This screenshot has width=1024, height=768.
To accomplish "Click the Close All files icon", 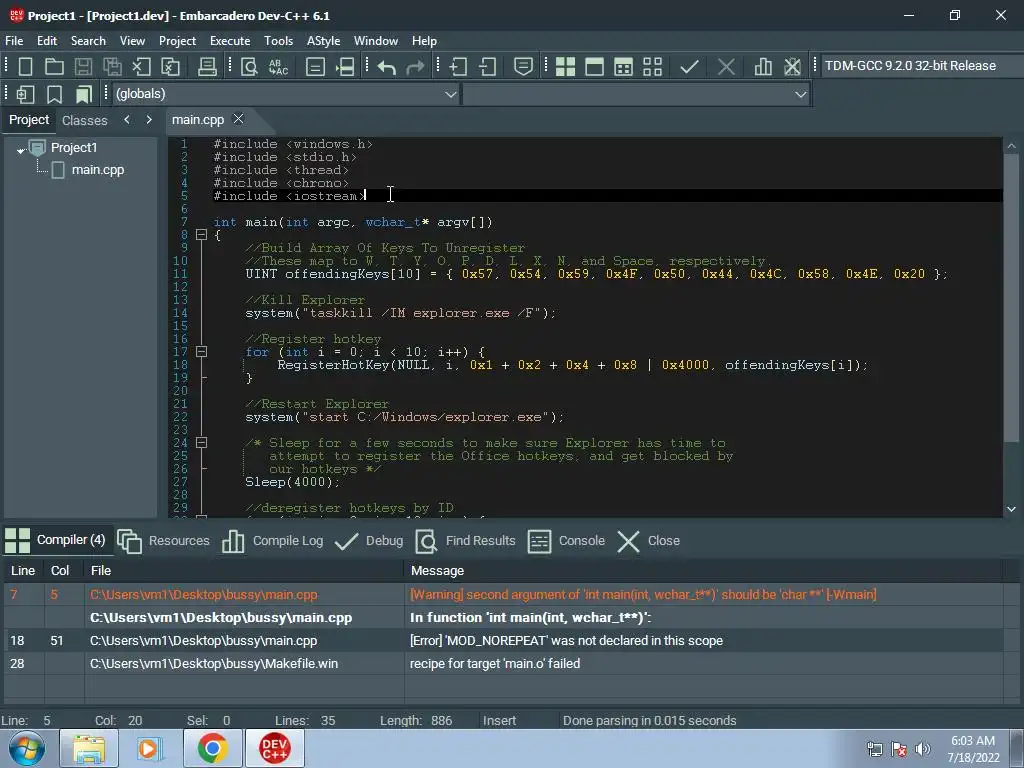I will pyautogui.click(x=170, y=67).
